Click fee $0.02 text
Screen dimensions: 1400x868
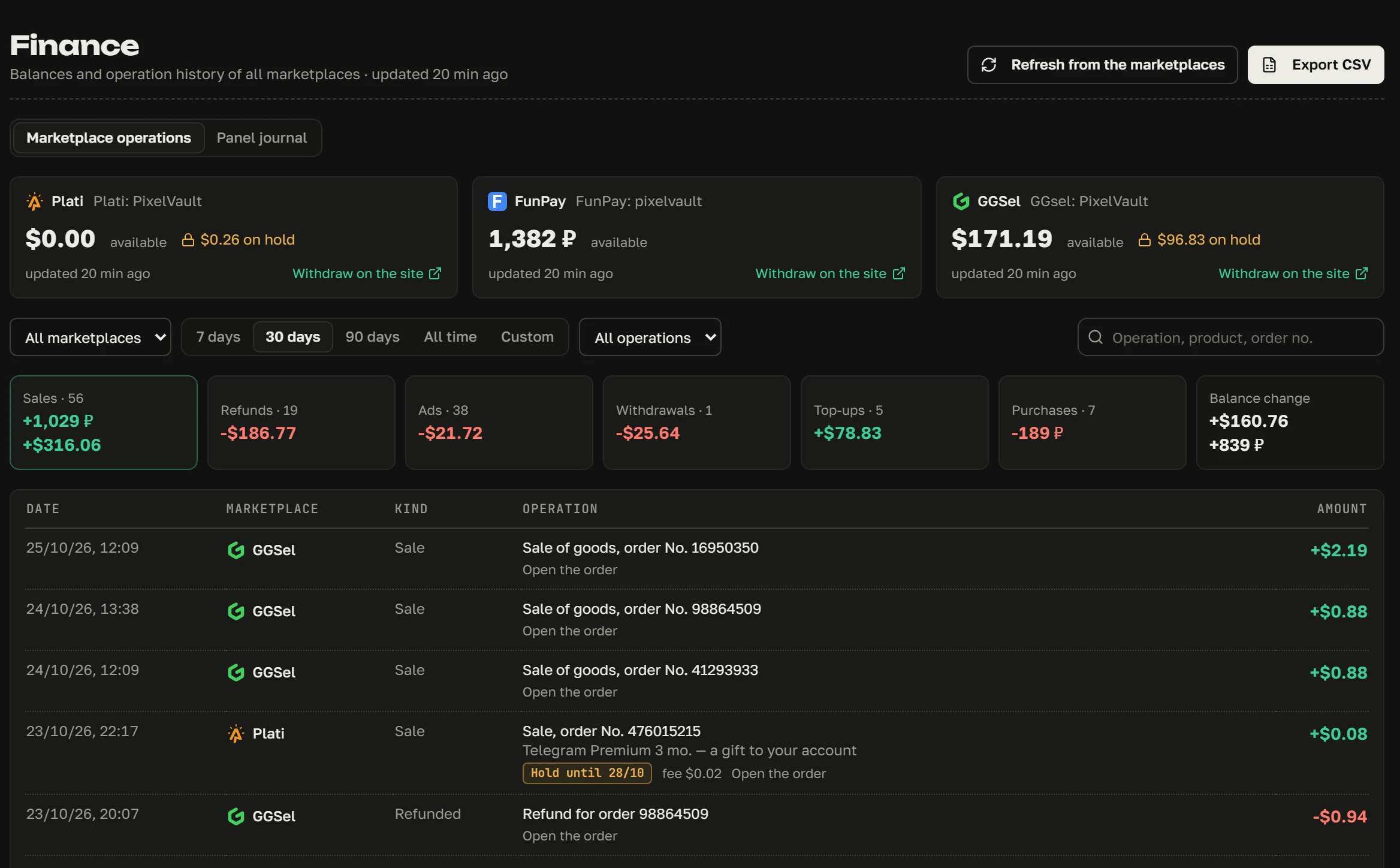[692, 774]
